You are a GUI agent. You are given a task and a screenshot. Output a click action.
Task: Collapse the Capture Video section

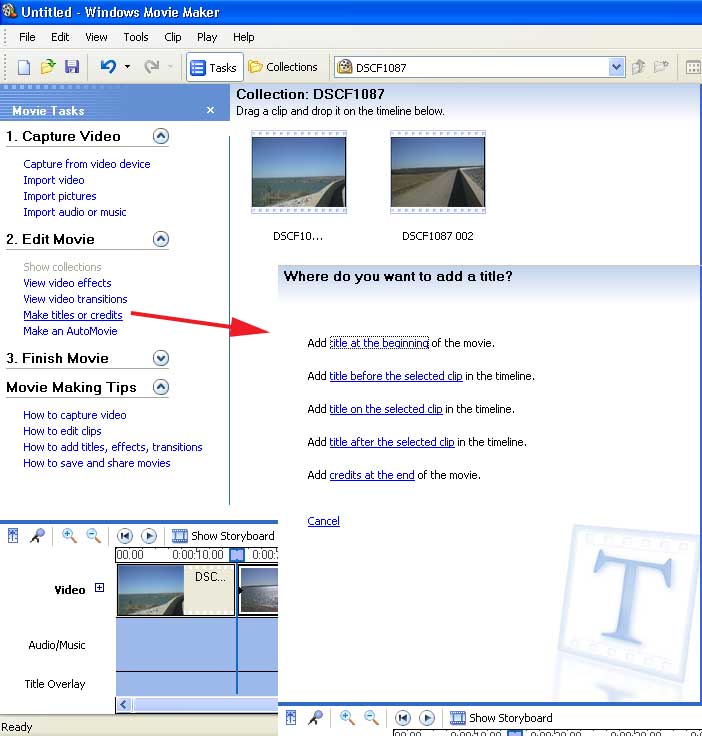(x=160, y=136)
